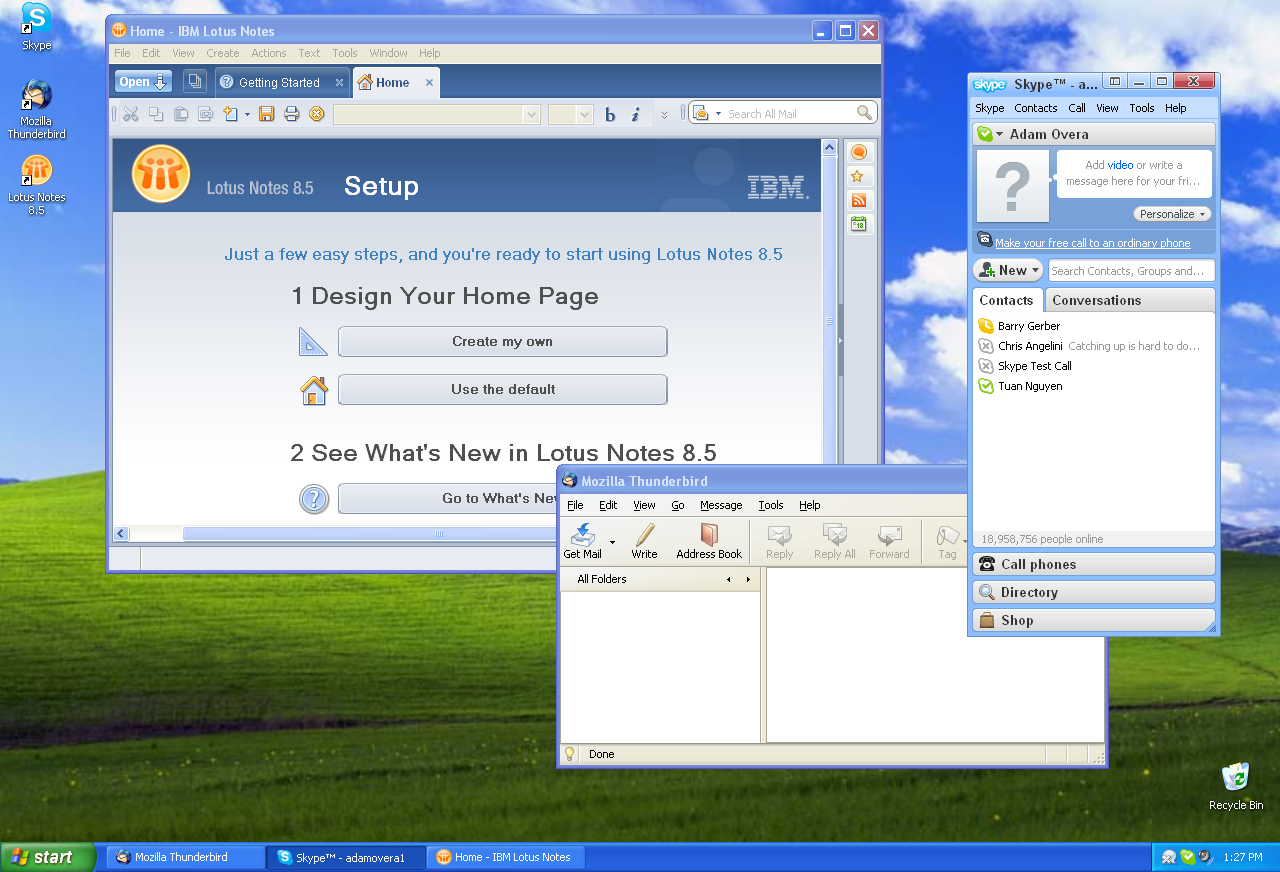Open the Create menu in Lotus Notes
Viewport: 1280px width, 872px height.
click(223, 53)
